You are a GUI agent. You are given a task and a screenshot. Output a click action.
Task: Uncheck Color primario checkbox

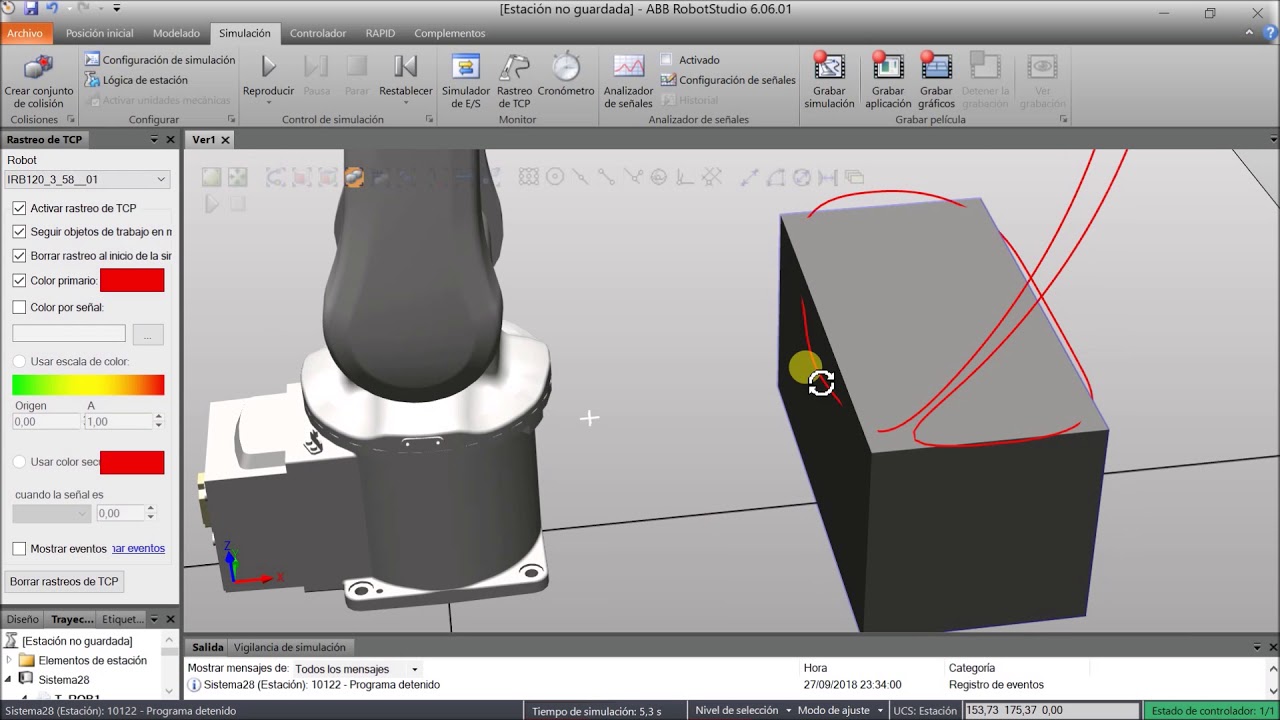[x=19, y=281]
